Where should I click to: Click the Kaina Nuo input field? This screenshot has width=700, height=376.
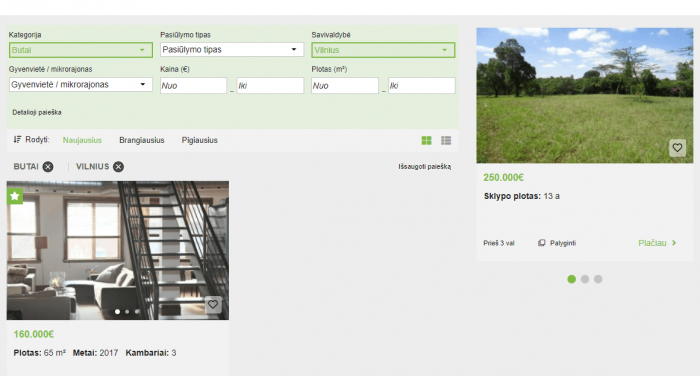tap(193, 86)
